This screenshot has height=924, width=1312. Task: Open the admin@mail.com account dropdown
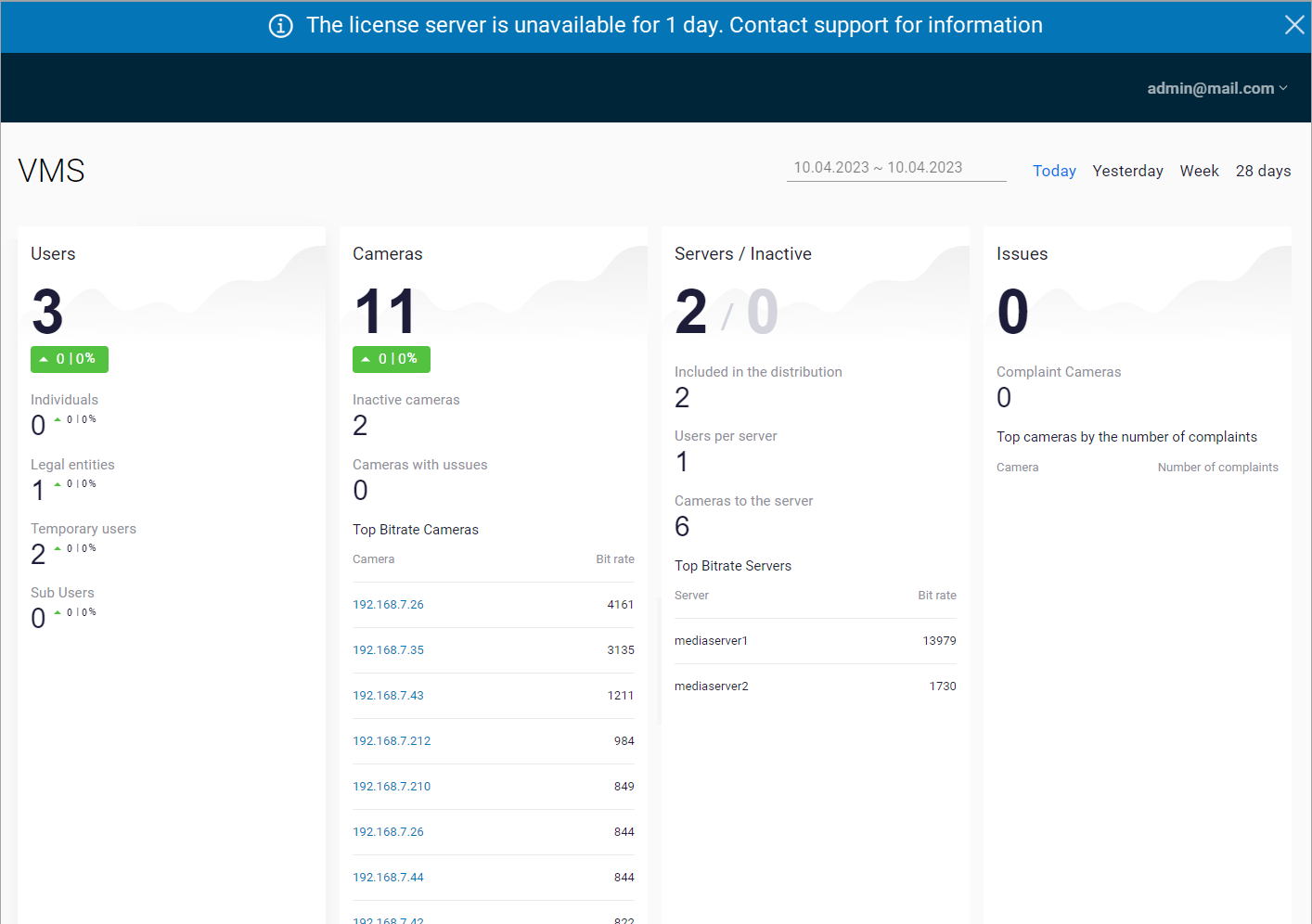1216,88
